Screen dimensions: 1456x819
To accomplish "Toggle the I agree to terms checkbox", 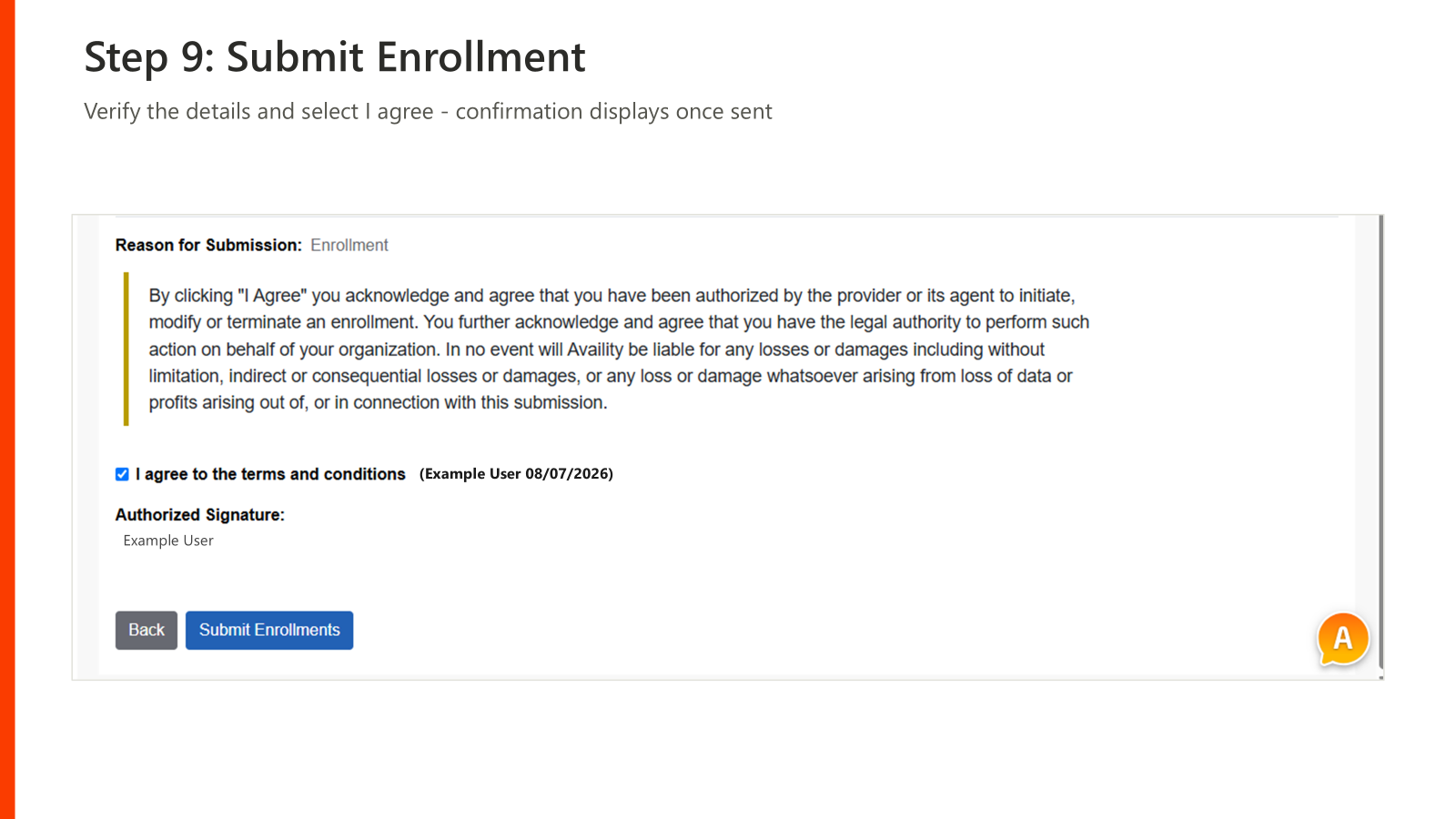I will coord(122,474).
